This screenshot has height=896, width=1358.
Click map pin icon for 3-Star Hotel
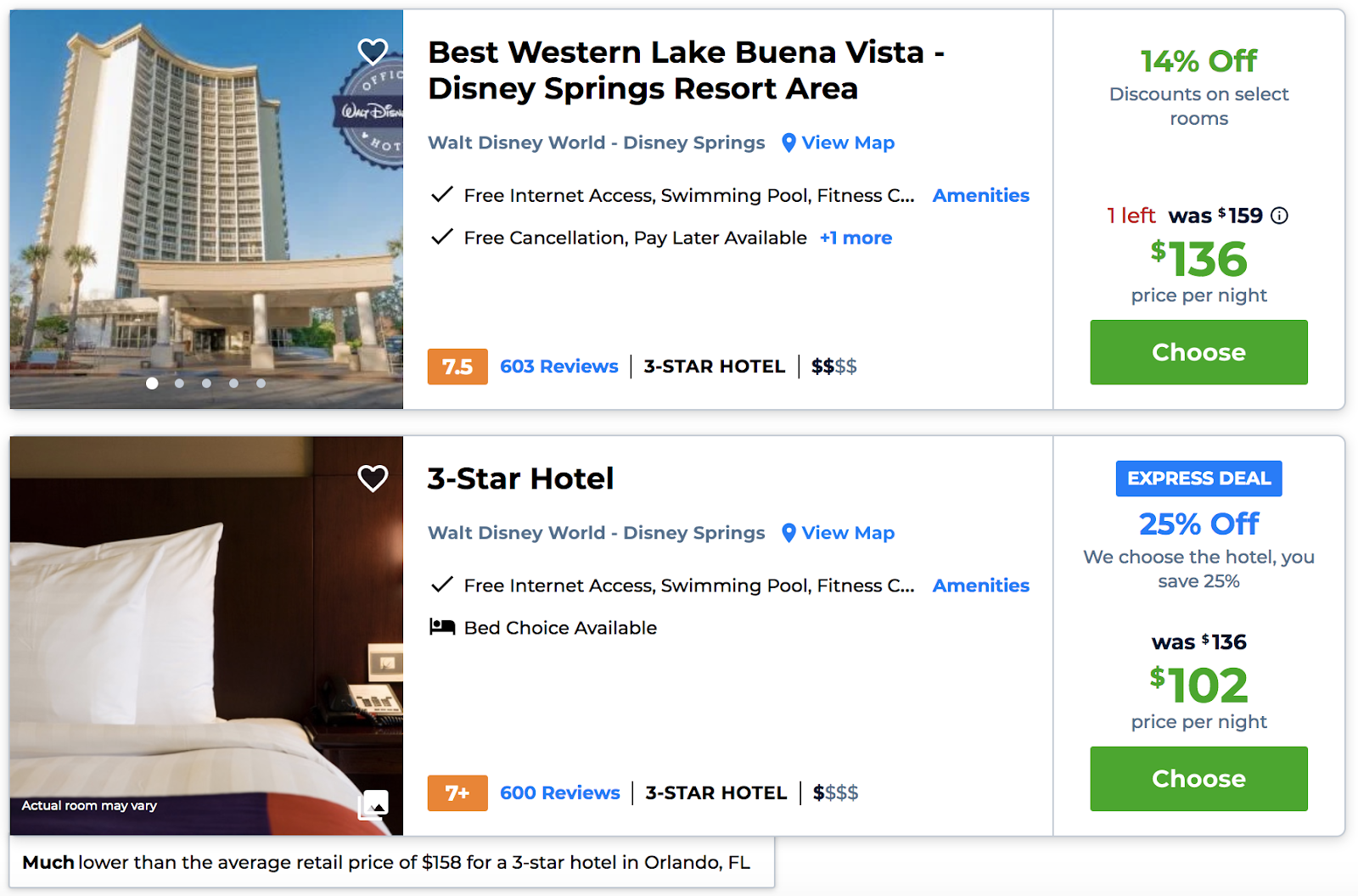click(788, 533)
